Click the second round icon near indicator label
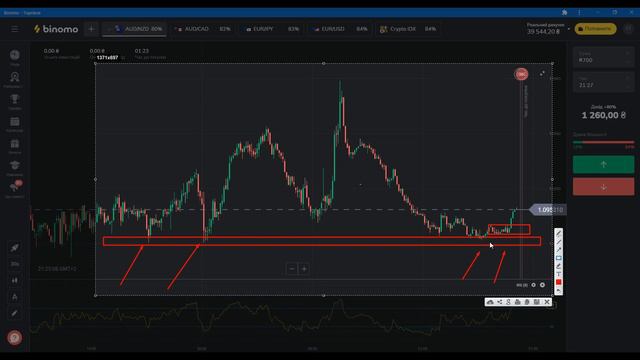Viewport: 640px width, 360px height. pyautogui.click(x=542, y=285)
